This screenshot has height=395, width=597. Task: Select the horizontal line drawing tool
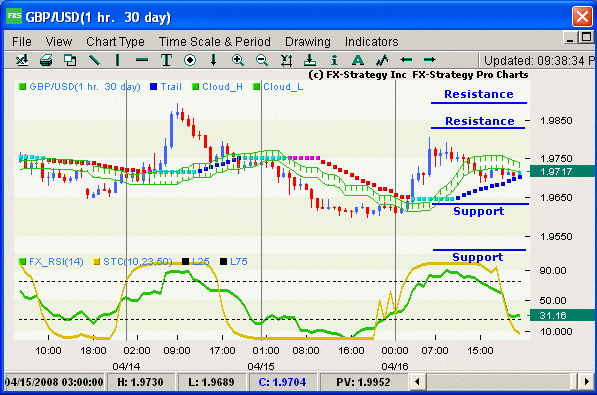(142, 60)
